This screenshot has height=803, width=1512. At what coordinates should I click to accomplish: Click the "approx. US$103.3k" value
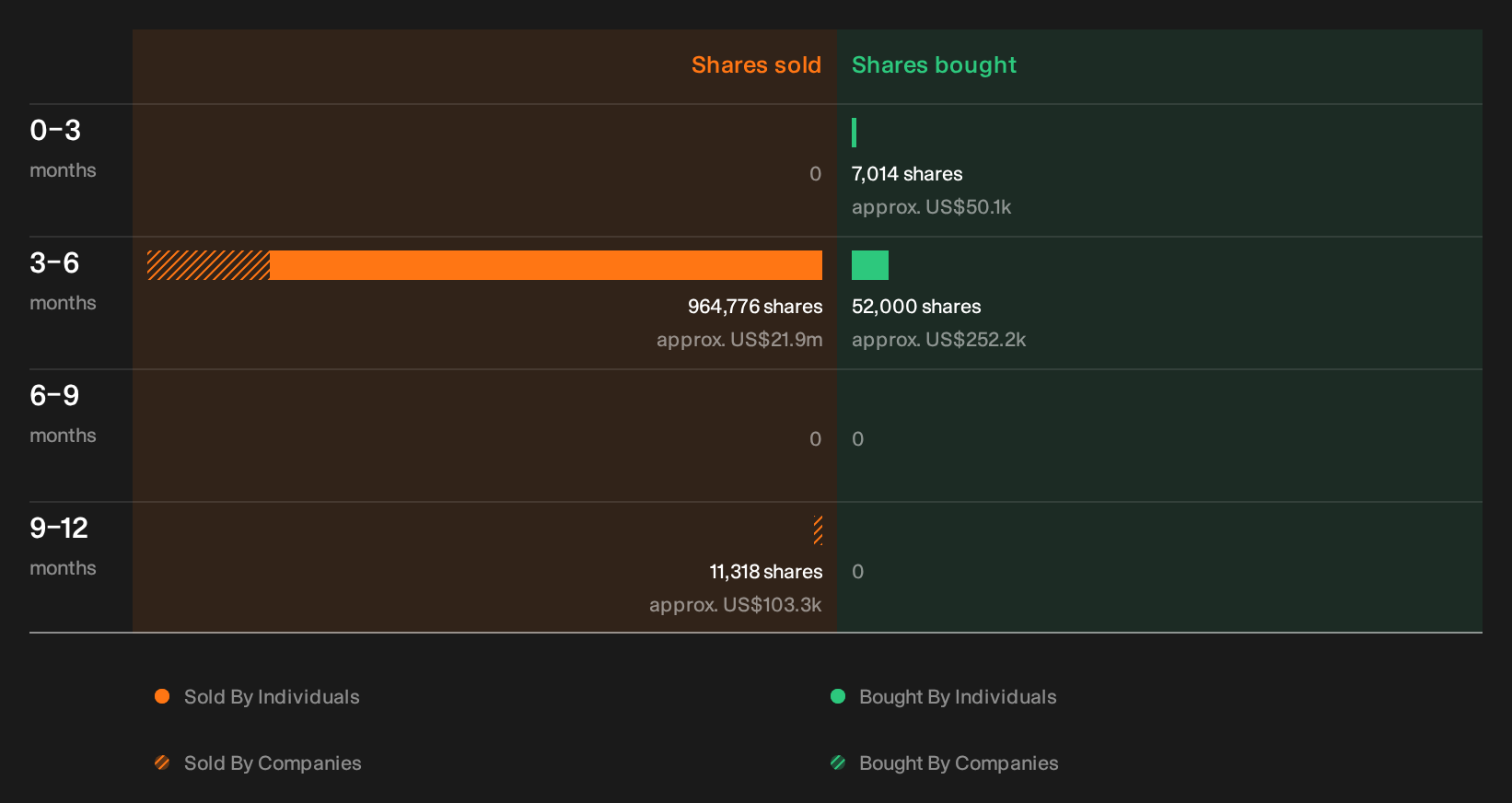(736, 605)
